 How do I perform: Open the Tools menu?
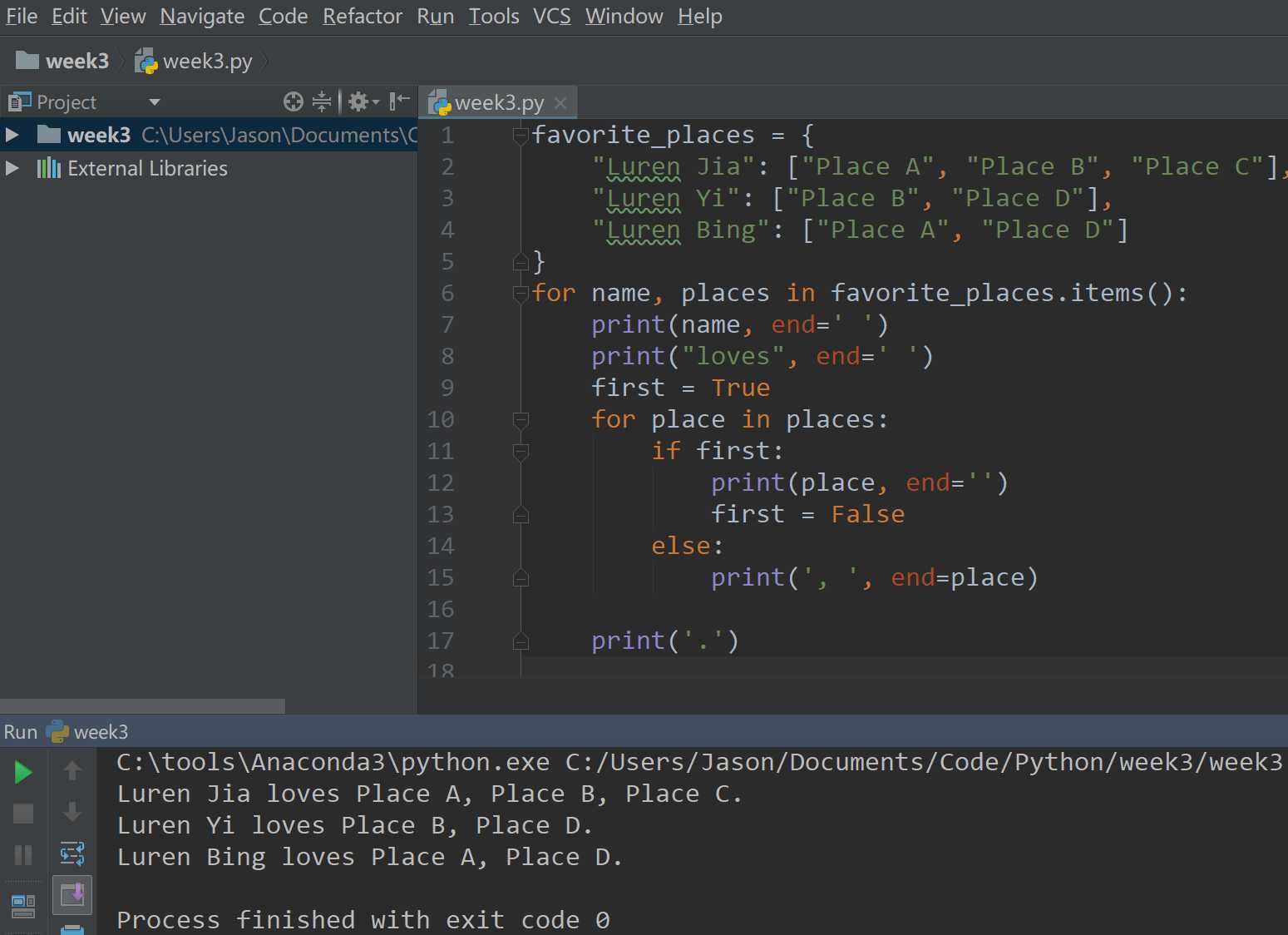pyautogui.click(x=494, y=16)
